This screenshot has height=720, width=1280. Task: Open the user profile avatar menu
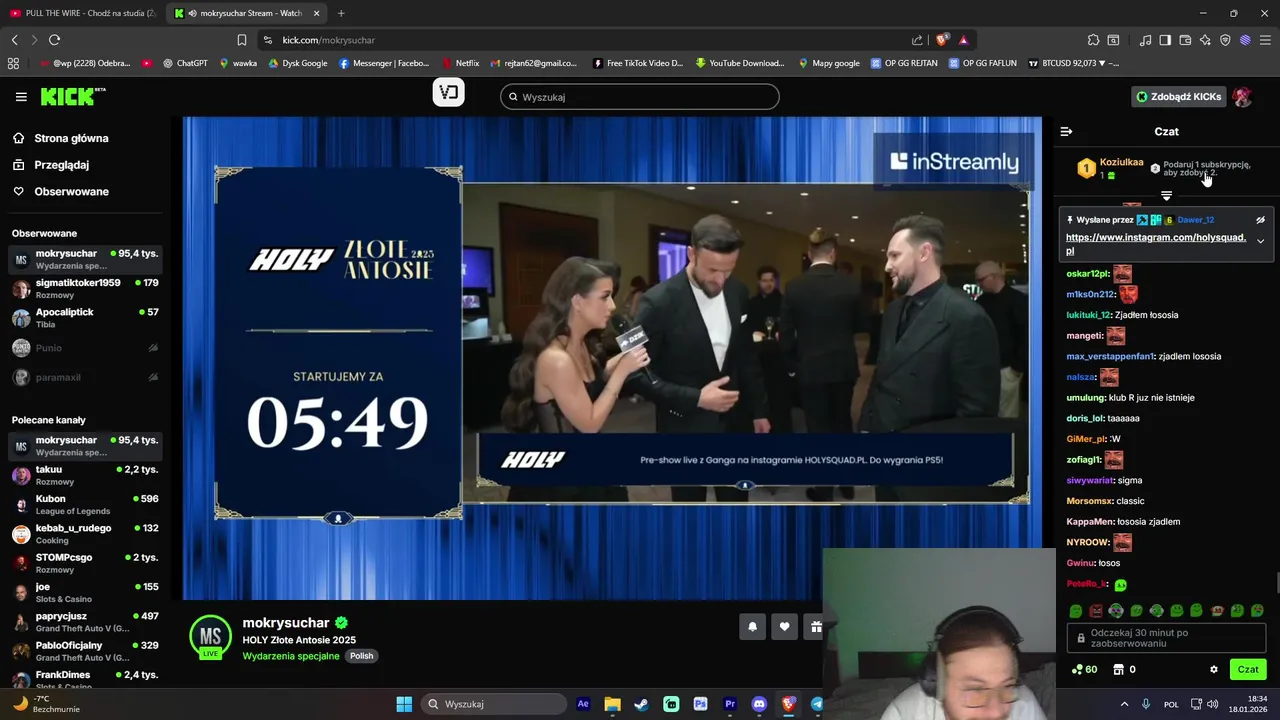coord(1242,97)
